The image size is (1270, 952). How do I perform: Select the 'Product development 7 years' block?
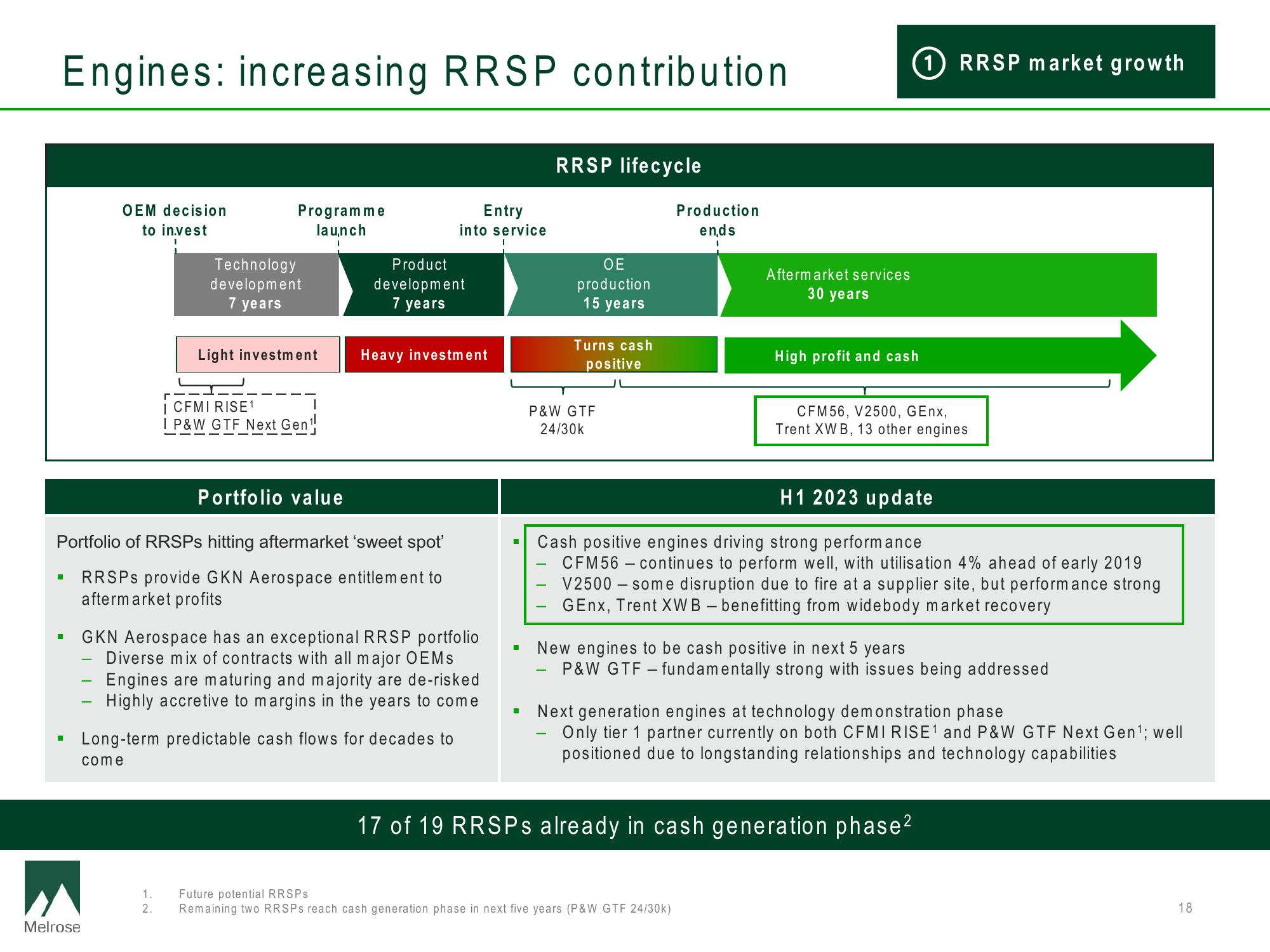(423, 284)
